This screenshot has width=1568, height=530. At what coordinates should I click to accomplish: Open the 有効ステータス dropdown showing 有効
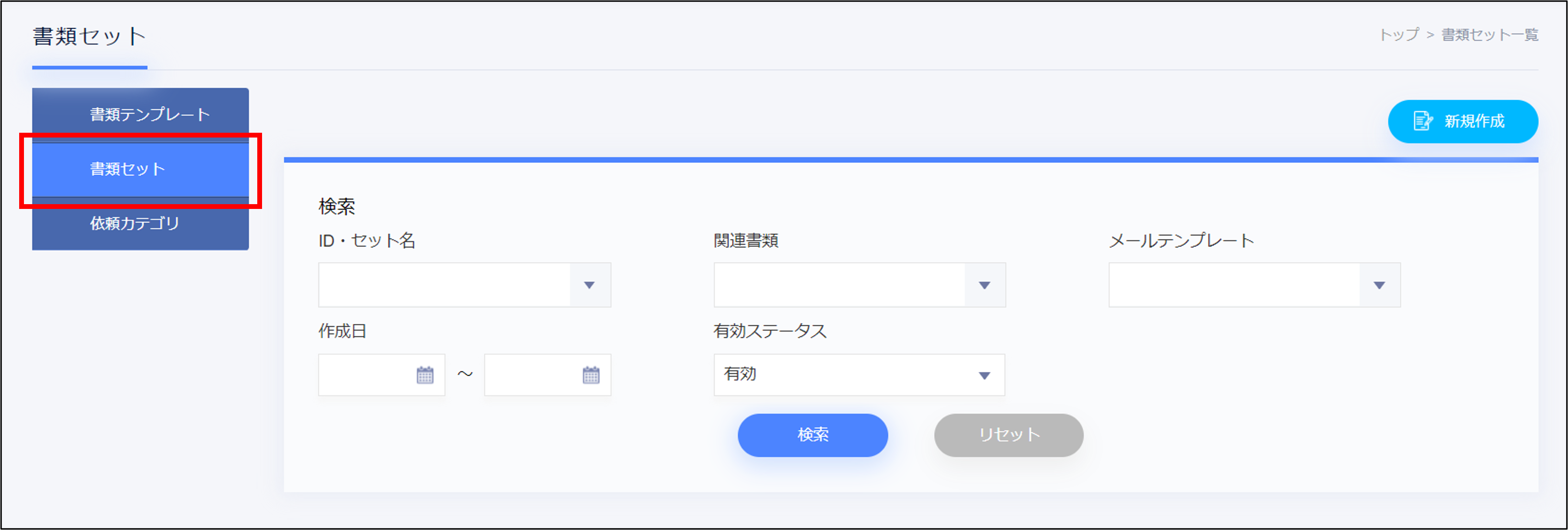(x=858, y=375)
